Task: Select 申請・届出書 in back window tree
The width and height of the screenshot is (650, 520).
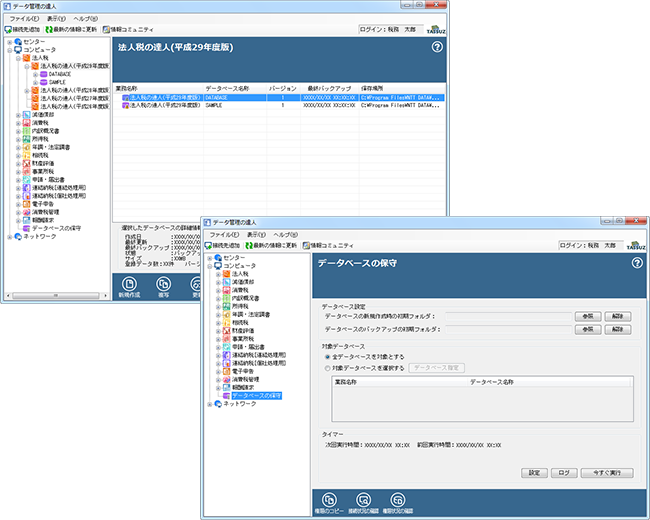Action: coord(49,180)
